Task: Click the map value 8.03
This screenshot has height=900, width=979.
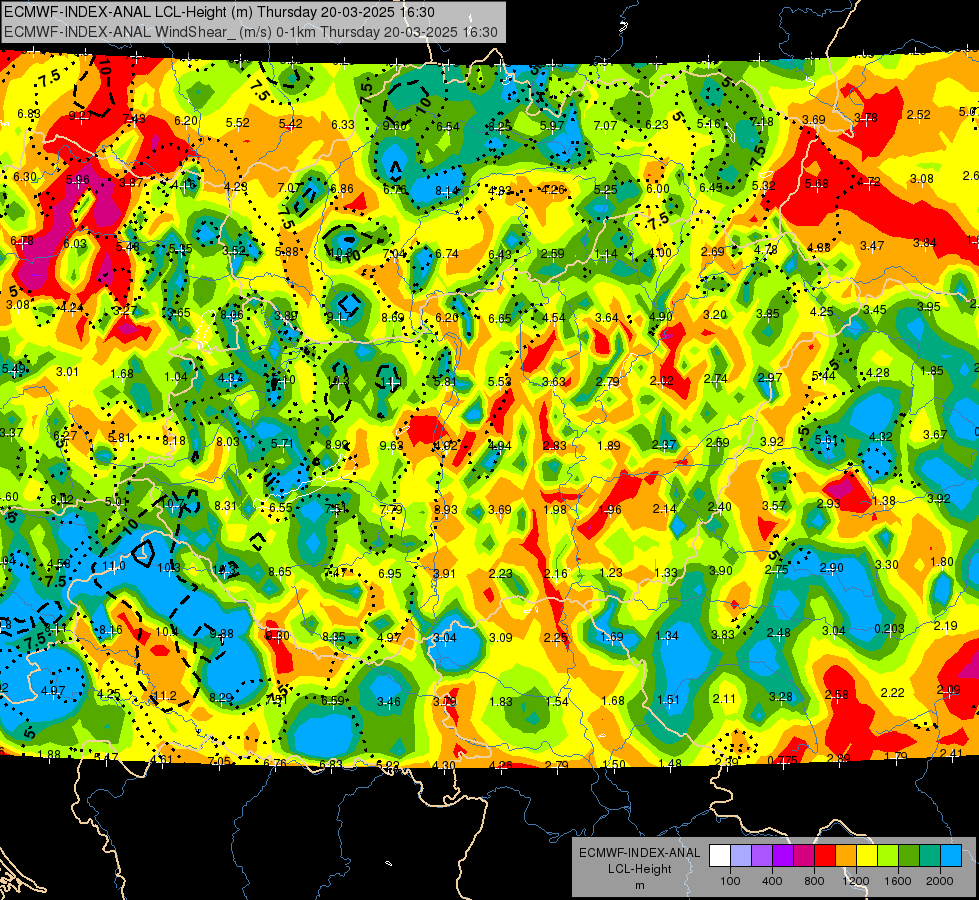Action: tap(228, 441)
